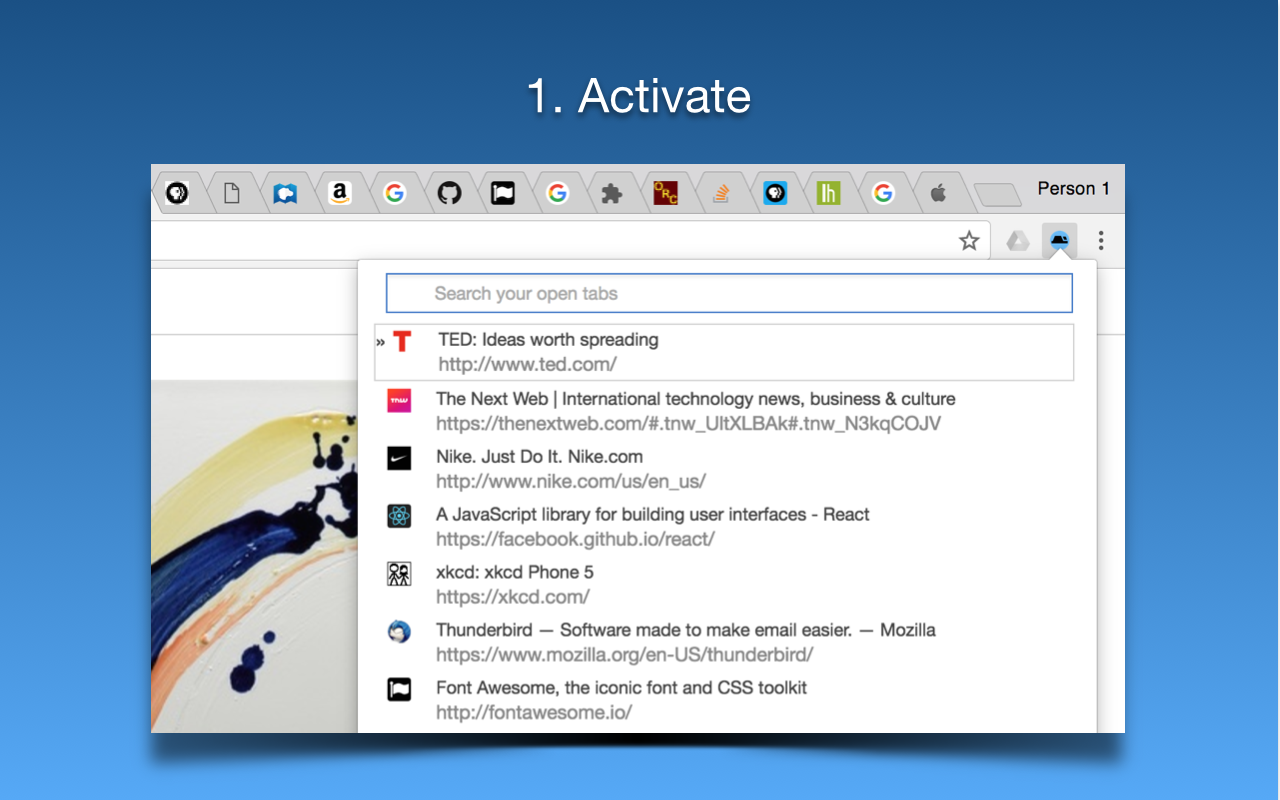Select the React JavaScript library result
Viewport: 1280px width, 800px height.
653,514
